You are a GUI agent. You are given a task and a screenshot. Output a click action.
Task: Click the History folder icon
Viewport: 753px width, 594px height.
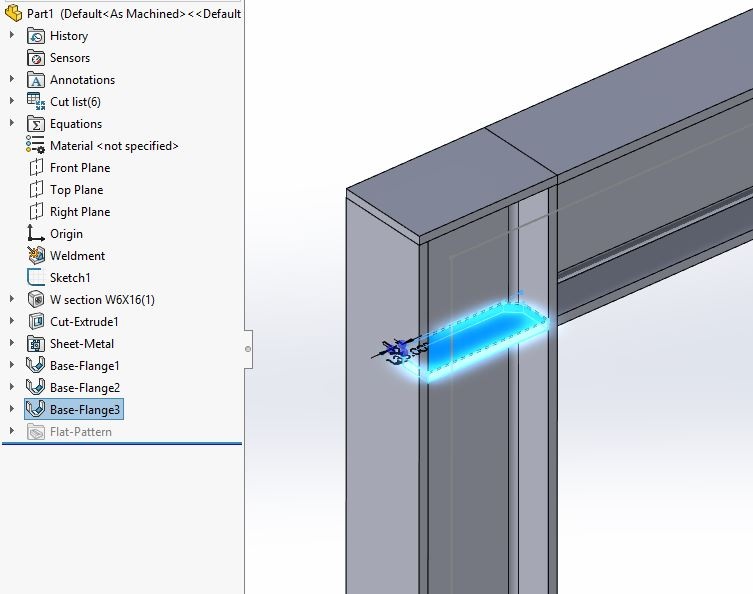[36, 36]
